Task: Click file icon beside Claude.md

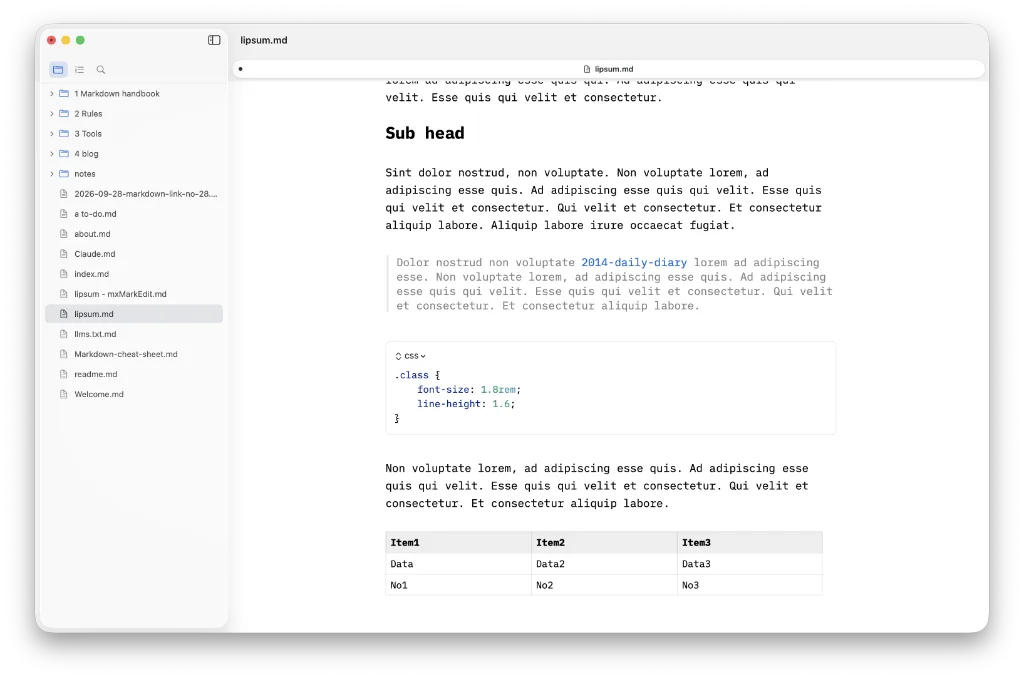Action: (63, 254)
